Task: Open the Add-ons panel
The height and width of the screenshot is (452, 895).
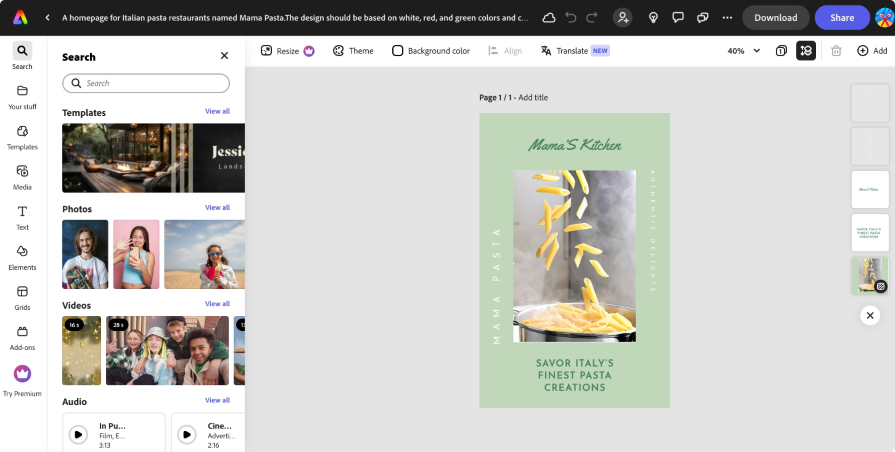Action: coord(22,337)
